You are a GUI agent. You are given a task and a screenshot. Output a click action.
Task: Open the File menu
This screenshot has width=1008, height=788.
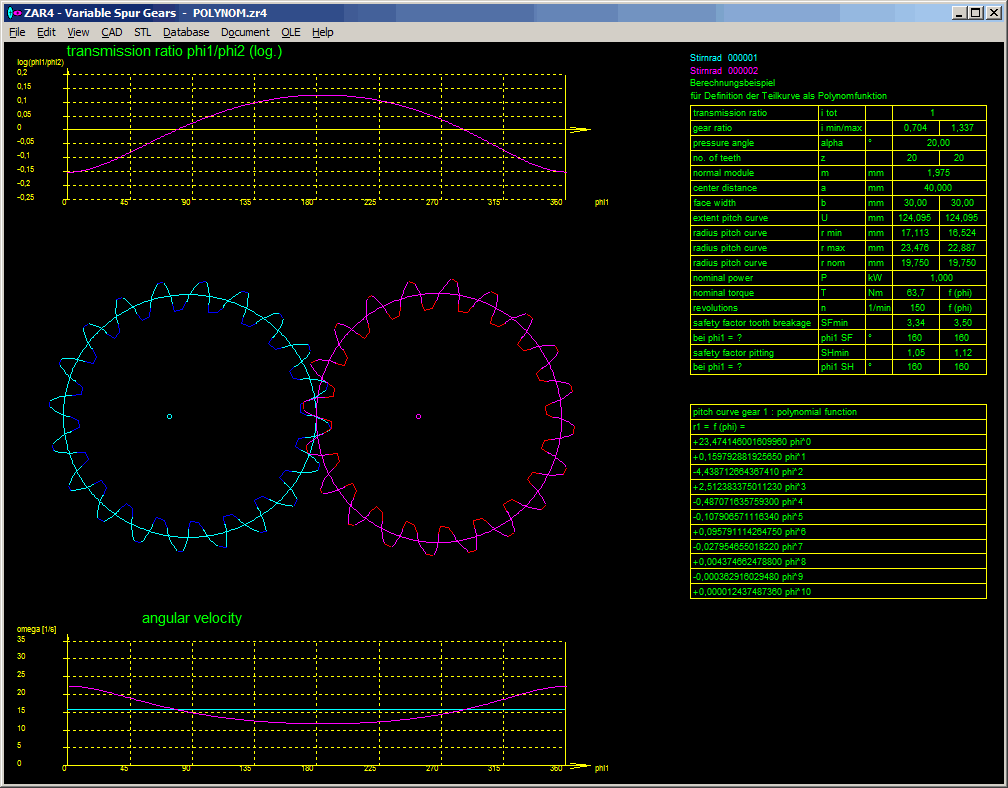17,32
